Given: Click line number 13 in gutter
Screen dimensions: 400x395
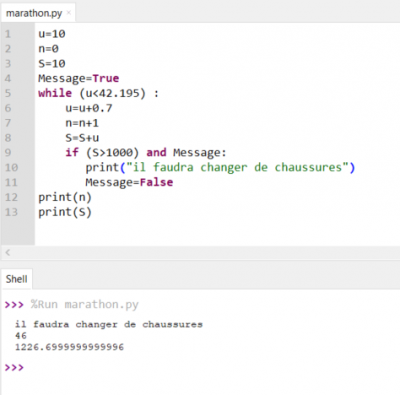Looking at the screenshot, I should point(11,212).
